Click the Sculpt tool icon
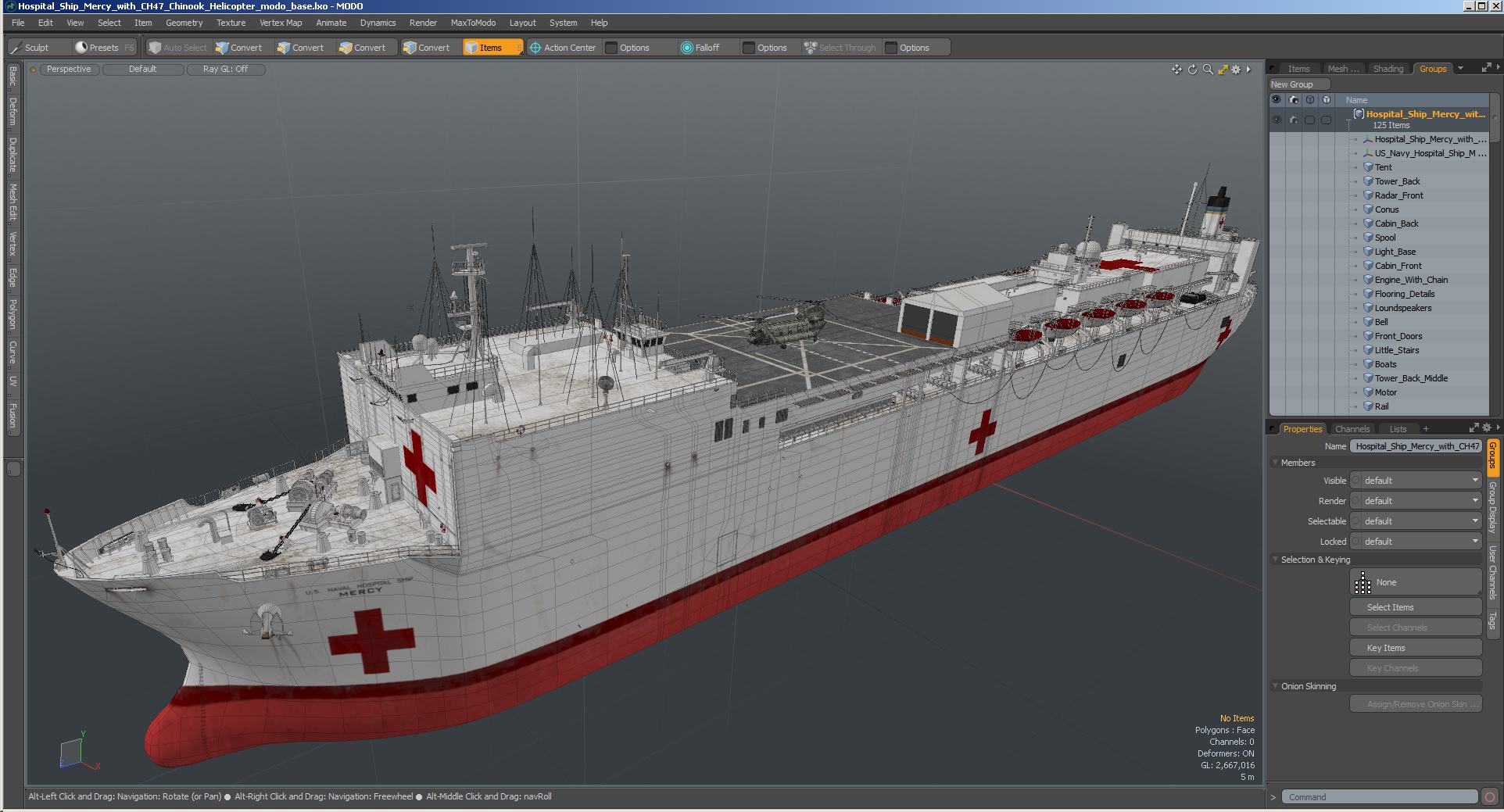The image size is (1504, 812). tap(16, 48)
